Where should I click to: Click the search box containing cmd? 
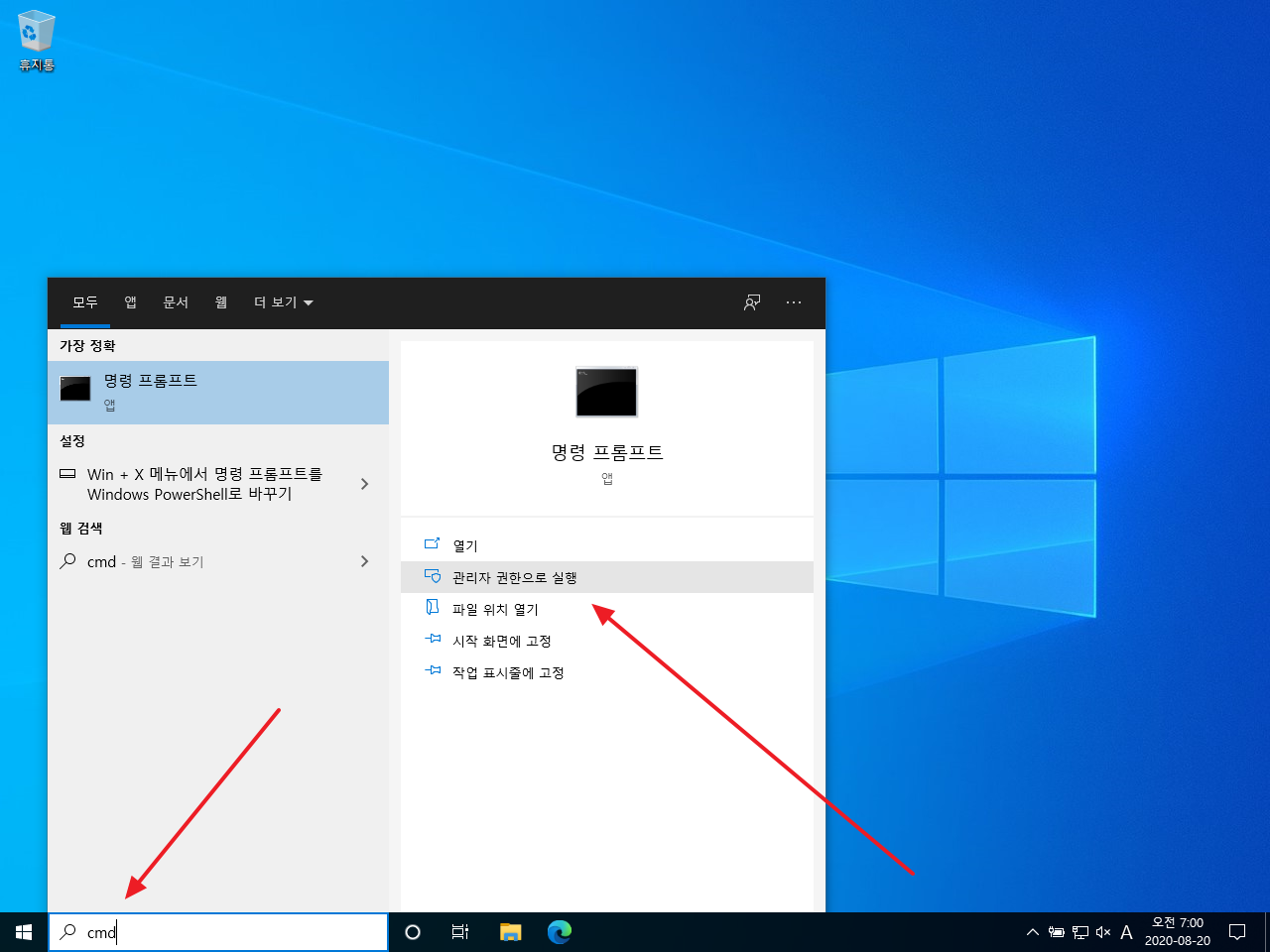coord(218,932)
